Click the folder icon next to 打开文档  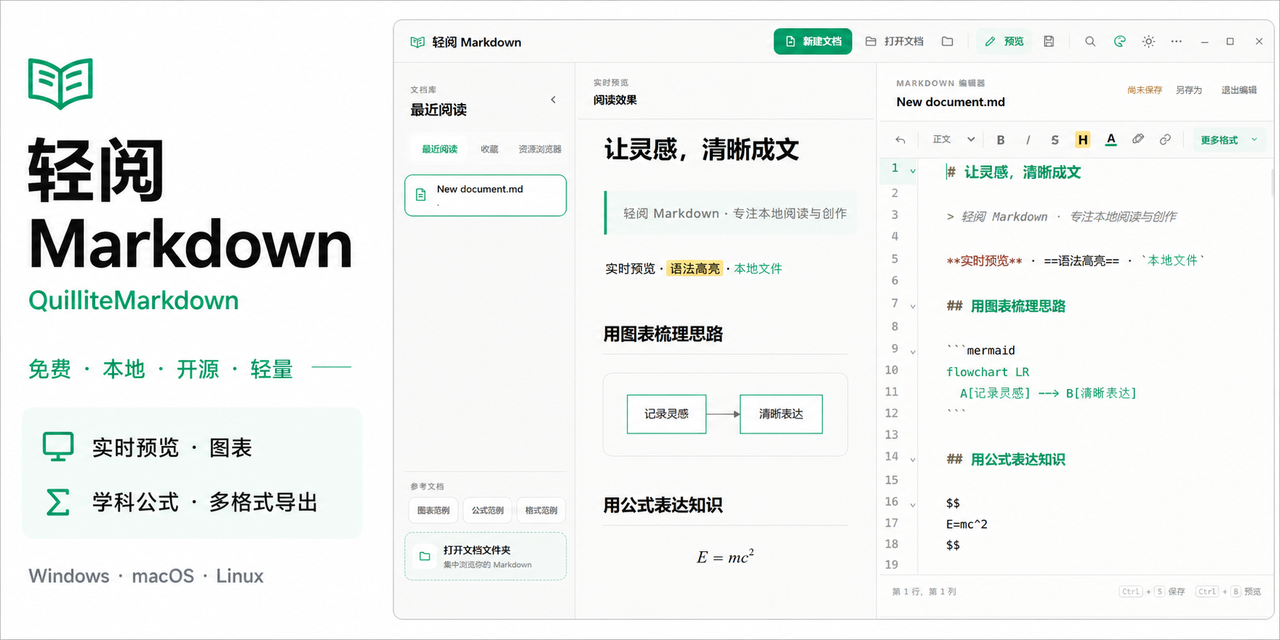947,41
